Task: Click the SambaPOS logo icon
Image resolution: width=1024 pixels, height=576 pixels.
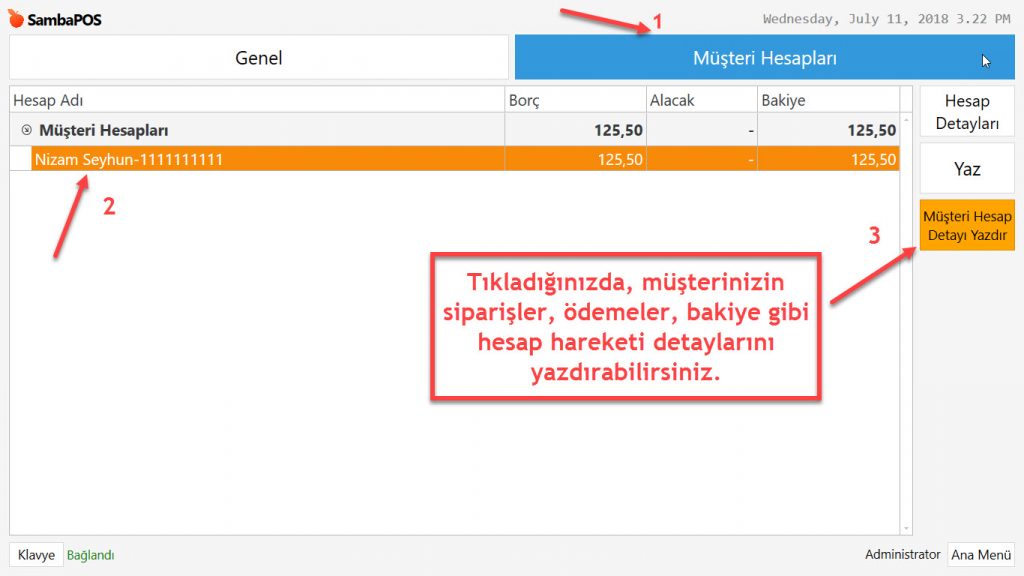Action: 15,19
